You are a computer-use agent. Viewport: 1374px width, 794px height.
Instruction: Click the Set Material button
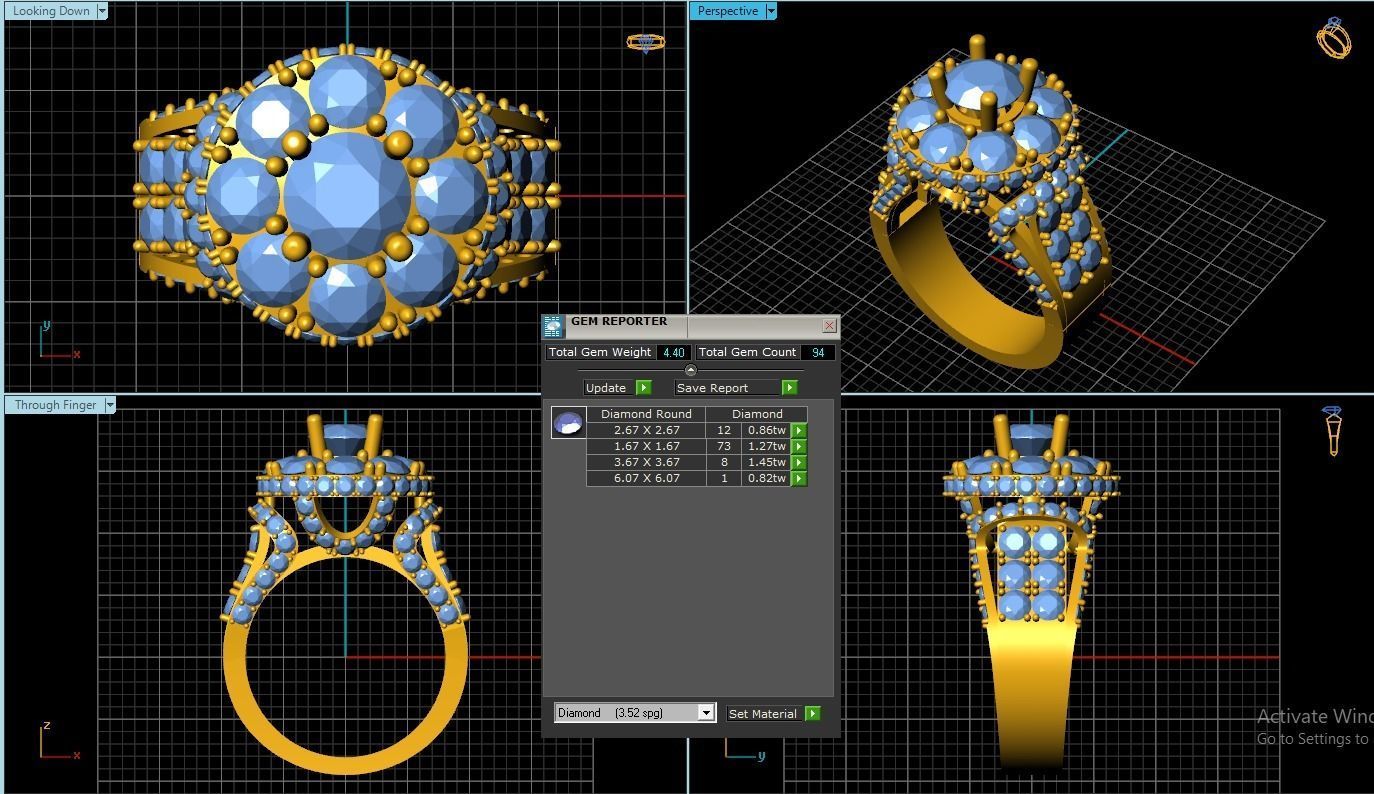pyautogui.click(x=764, y=714)
